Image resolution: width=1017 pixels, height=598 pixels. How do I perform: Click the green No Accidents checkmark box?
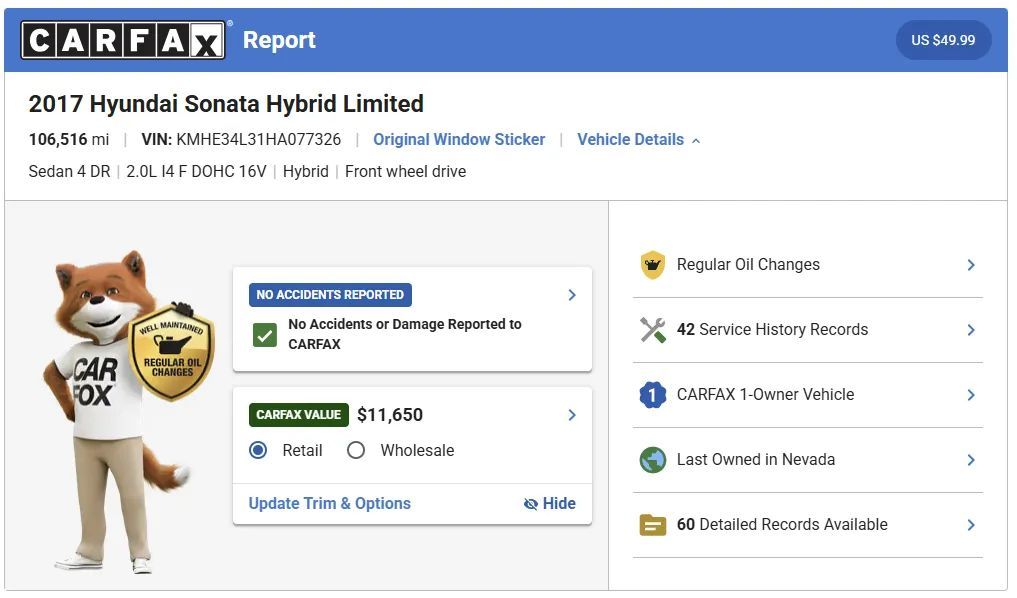265,335
